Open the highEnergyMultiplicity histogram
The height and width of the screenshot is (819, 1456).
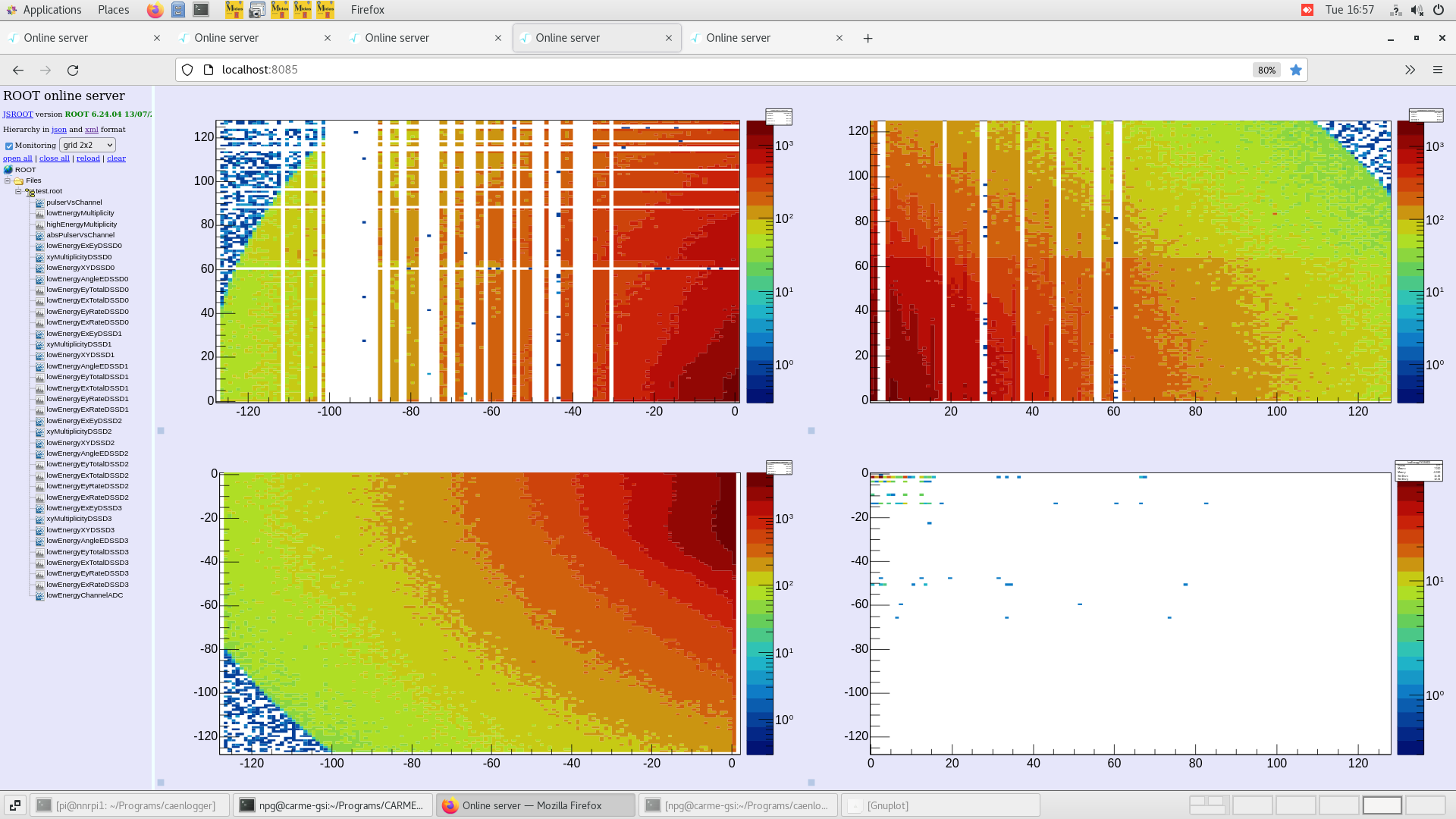(x=80, y=224)
